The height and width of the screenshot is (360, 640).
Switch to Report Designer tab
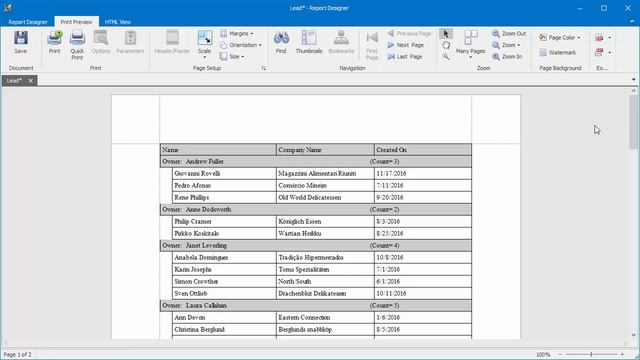(28, 22)
